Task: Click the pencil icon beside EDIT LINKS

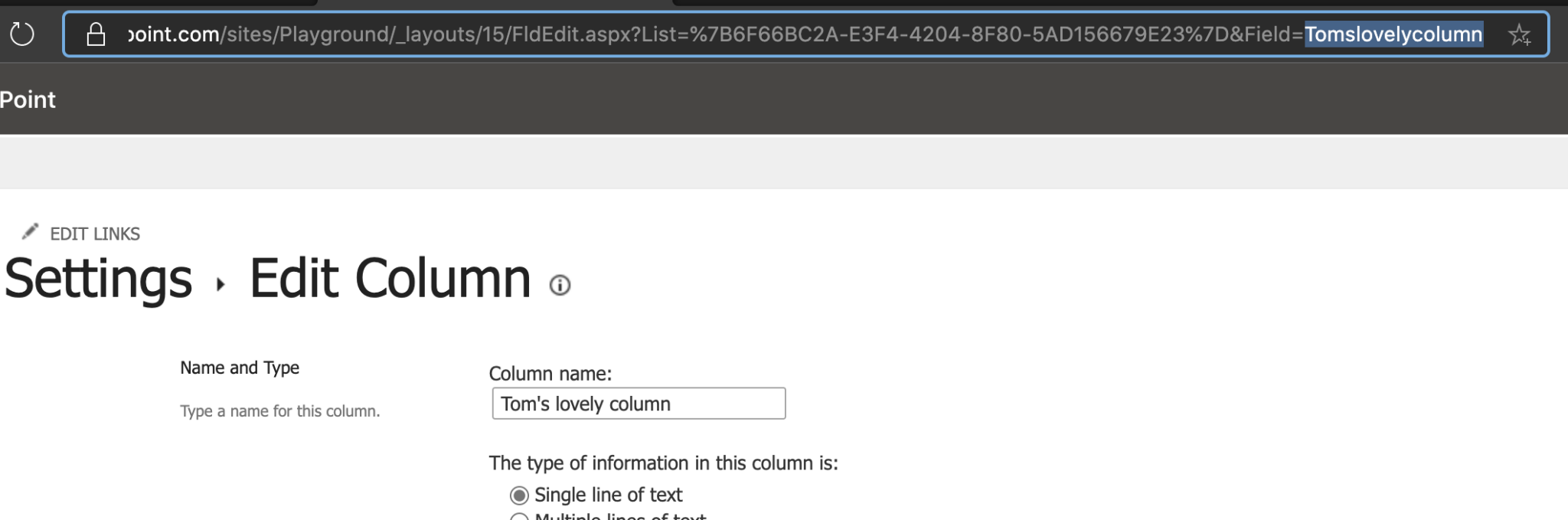Action: pyautogui.click(x=30, y=231)
